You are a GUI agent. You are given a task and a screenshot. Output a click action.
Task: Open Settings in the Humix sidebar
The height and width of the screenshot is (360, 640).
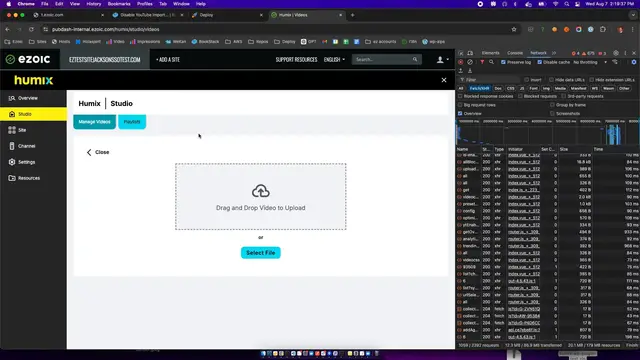tap(33, 162)
